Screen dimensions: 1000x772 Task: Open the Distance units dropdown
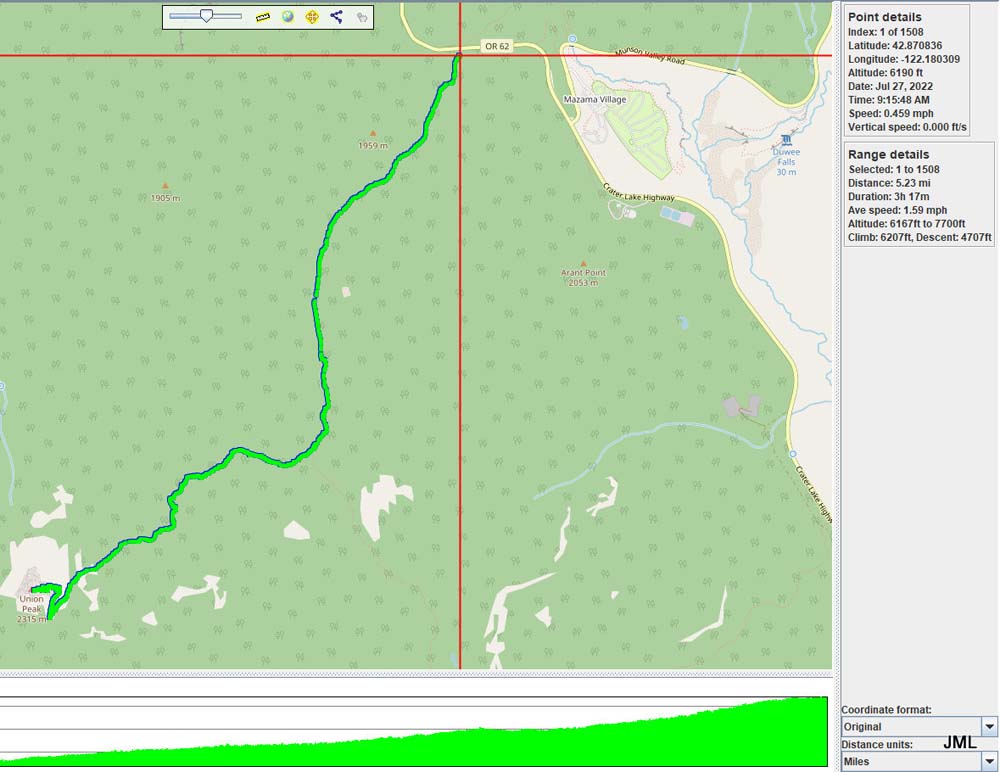tap(989, 762)
